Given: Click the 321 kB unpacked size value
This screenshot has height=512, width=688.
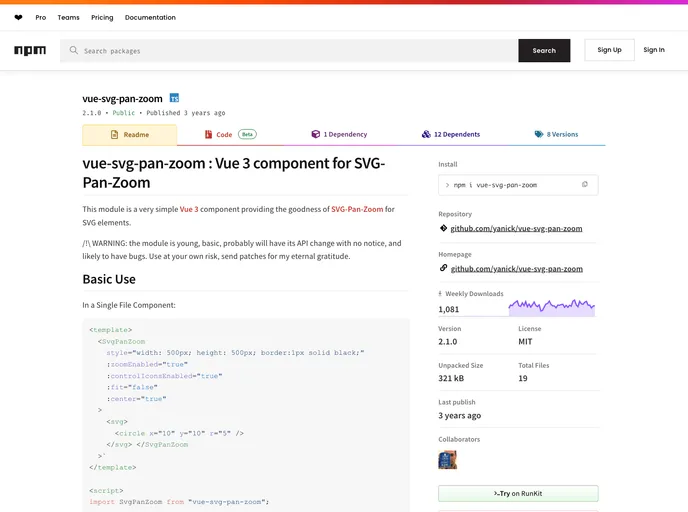Looking at the screenshot, I should pos(451,378).
